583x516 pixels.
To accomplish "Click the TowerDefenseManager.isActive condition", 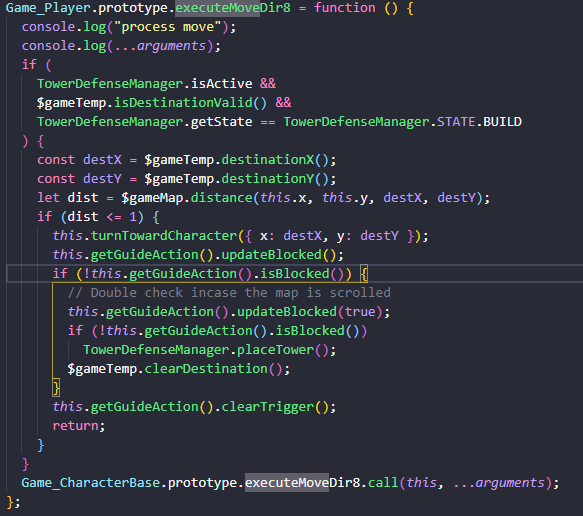I will tap(145, 84).
